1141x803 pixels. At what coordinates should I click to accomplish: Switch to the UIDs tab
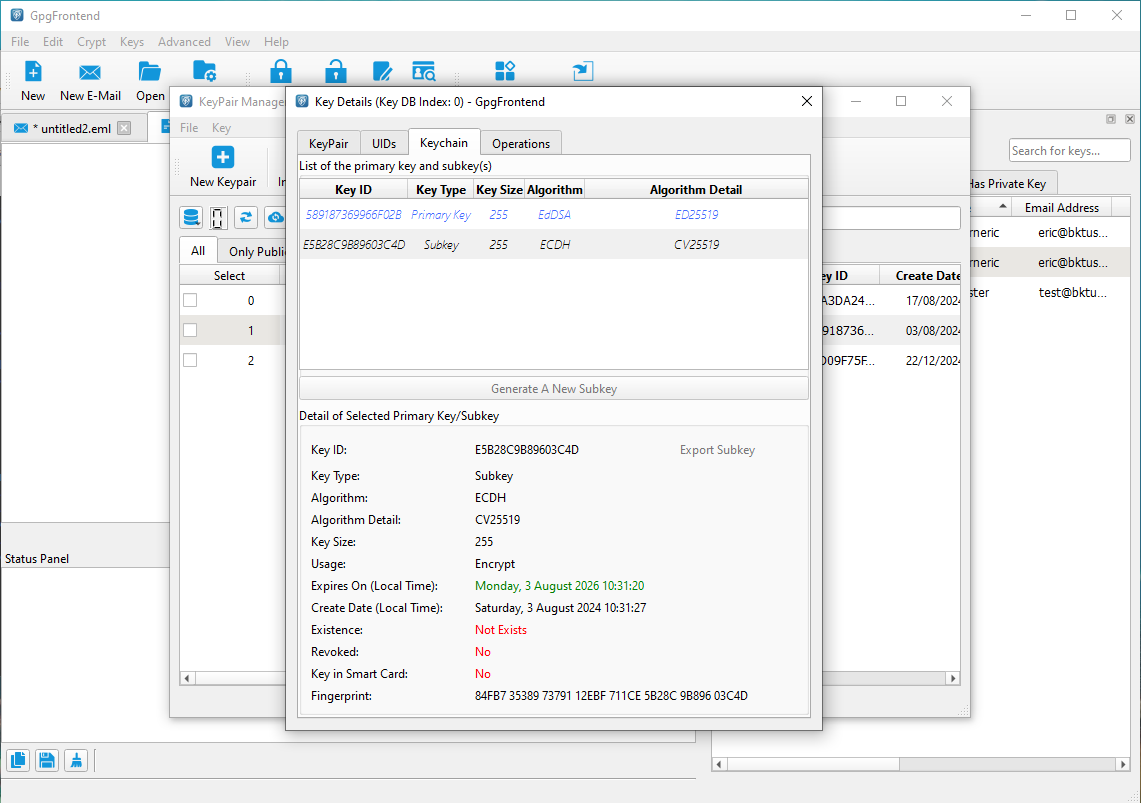coord(384,143)
